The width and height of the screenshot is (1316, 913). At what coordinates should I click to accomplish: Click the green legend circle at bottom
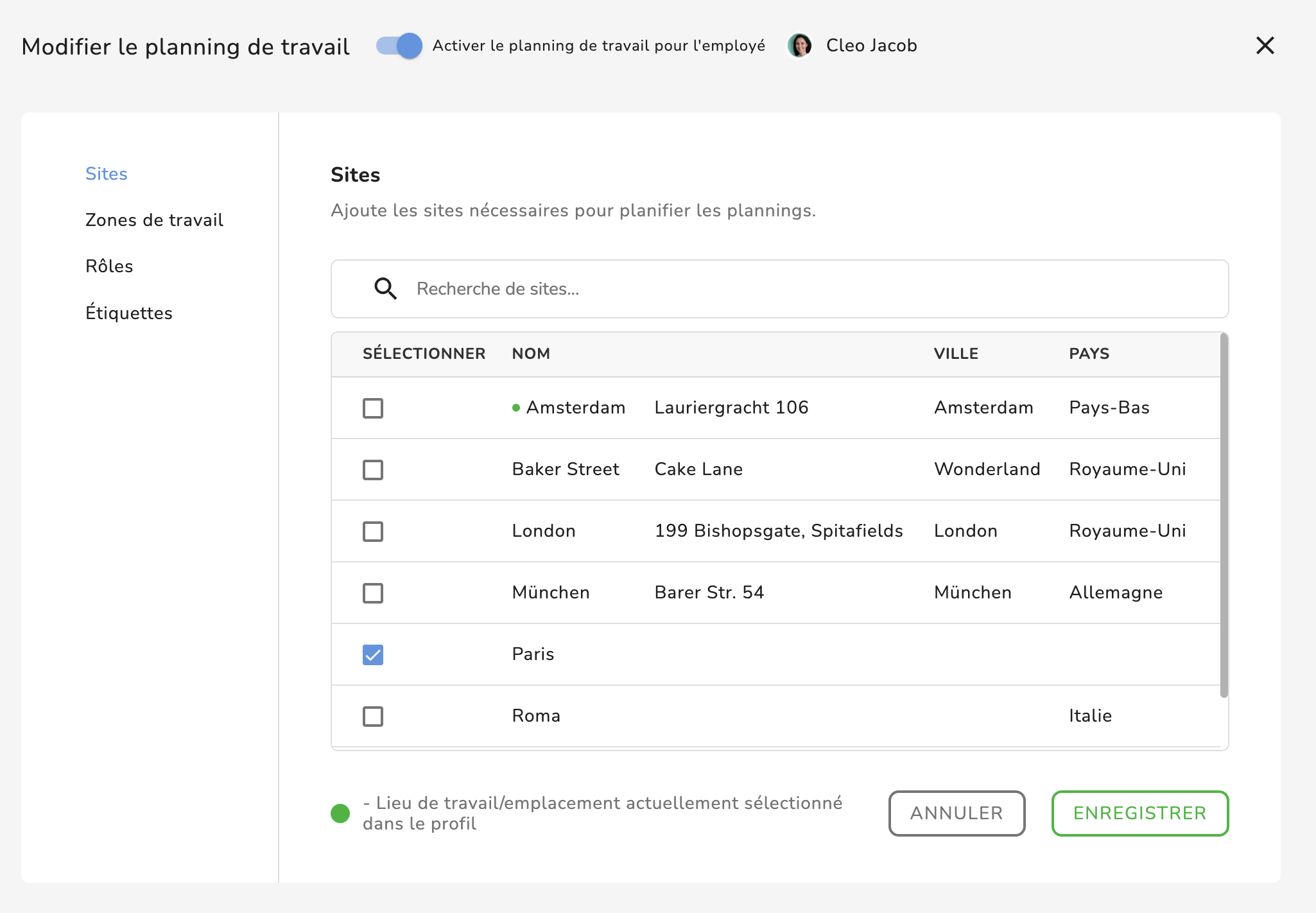[340, 813]
